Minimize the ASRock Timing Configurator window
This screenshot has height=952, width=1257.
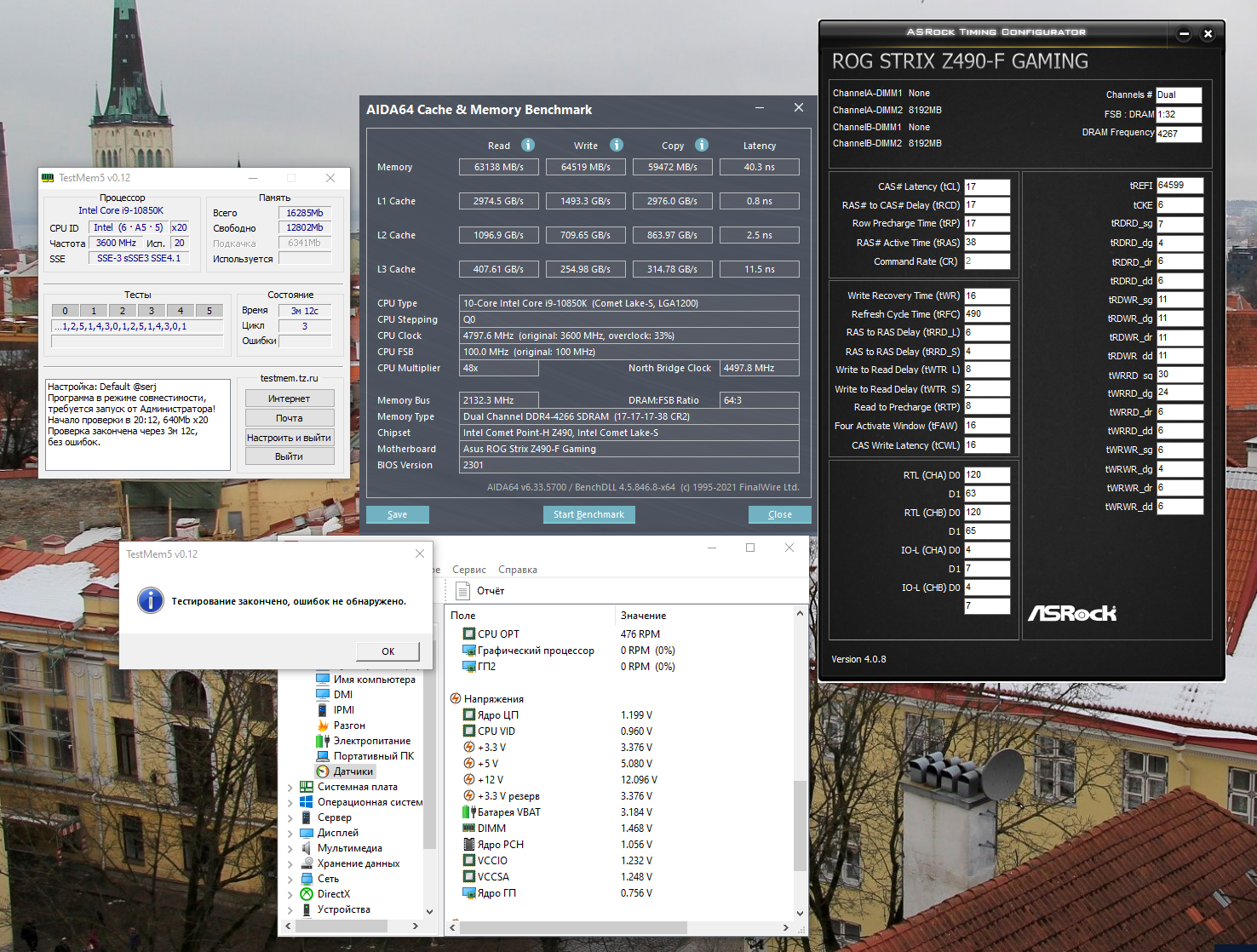click(1184, 34)
